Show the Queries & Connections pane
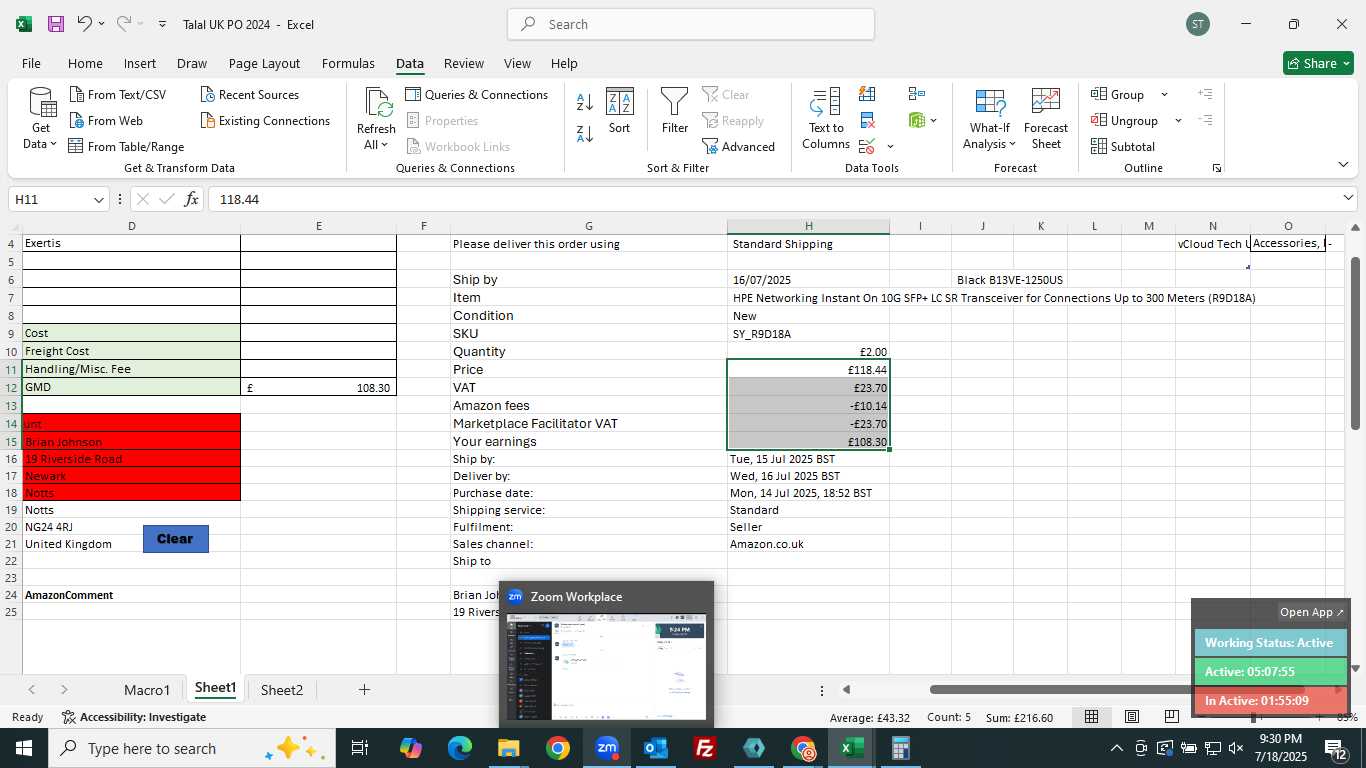 pos(477,94)
